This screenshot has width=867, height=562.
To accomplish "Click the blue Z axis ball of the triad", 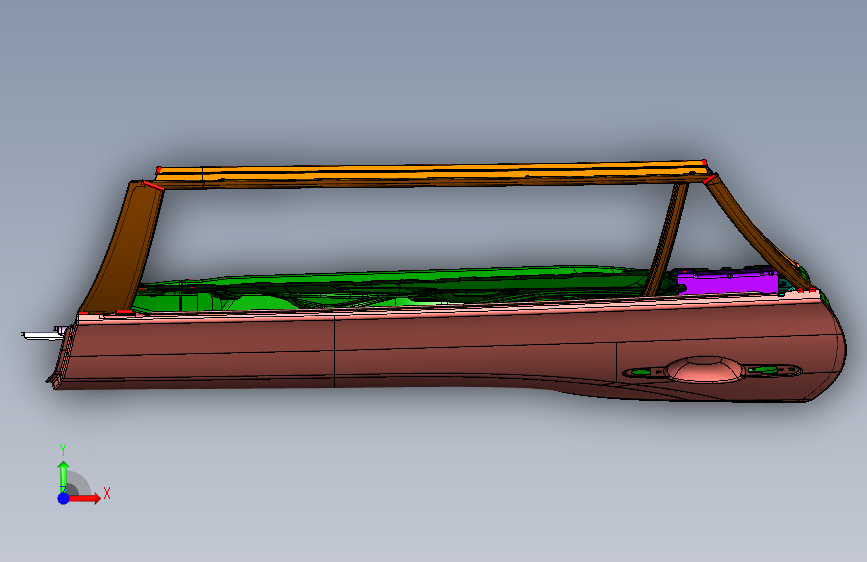I will 63,498.
